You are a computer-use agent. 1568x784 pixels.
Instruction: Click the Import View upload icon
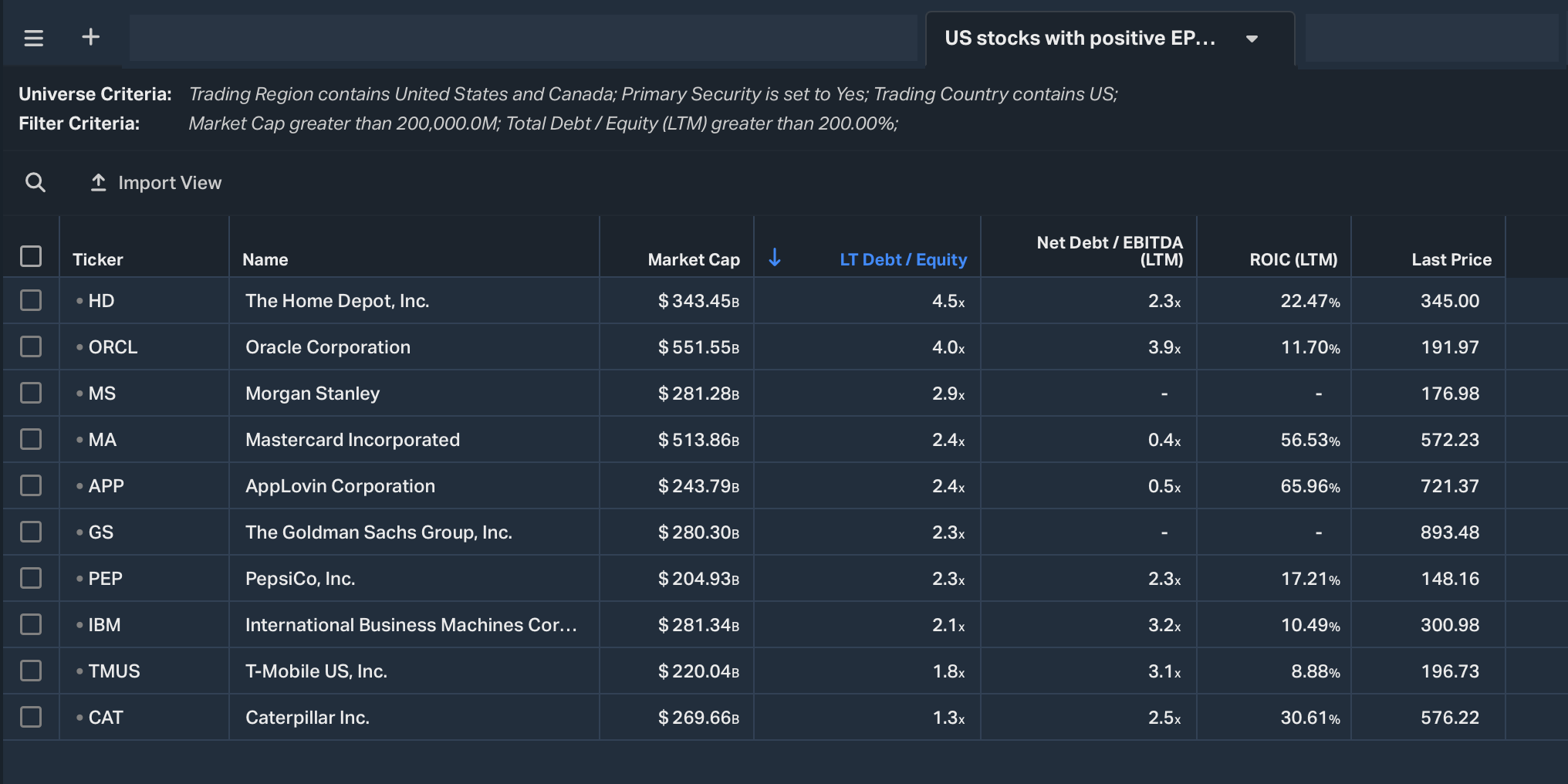coord(98,183)
